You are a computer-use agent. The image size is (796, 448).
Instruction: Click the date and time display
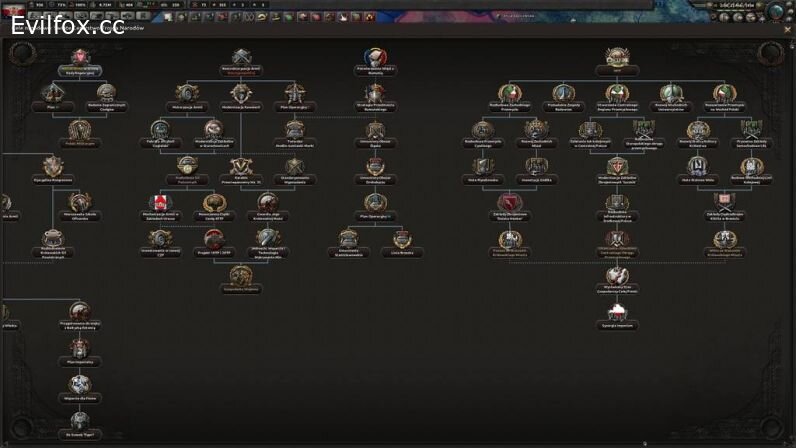tap(742, 5)
